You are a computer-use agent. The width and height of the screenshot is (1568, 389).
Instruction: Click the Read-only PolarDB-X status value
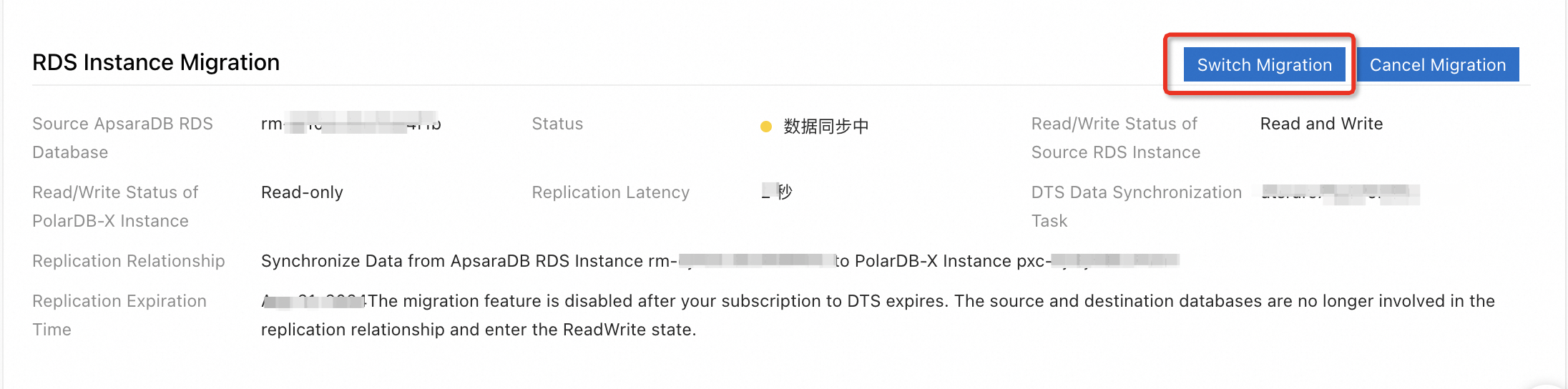click(302, 192)
